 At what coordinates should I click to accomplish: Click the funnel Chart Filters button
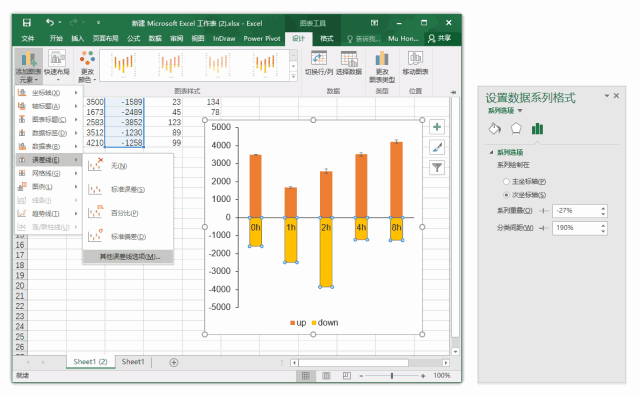click(437, 167)
